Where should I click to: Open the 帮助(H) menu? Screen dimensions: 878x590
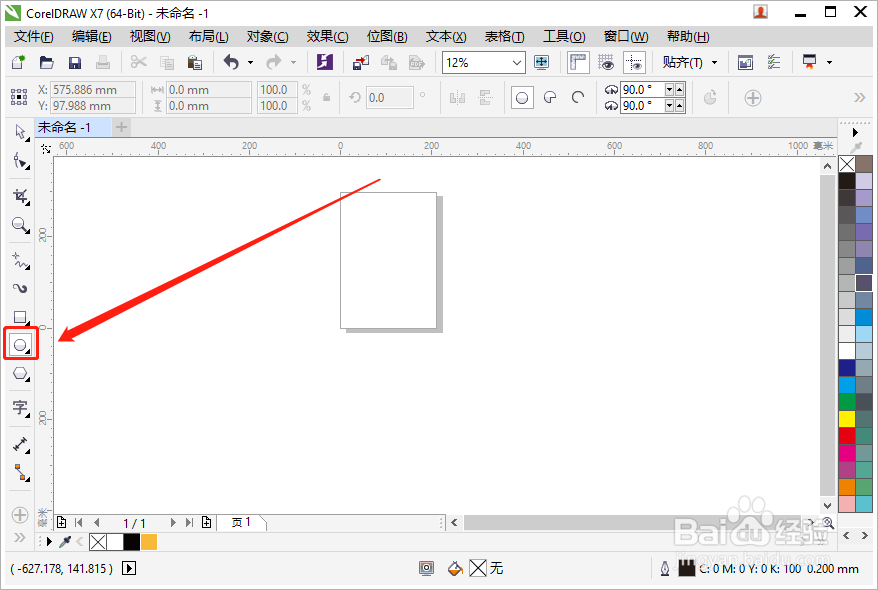point(688,36)
